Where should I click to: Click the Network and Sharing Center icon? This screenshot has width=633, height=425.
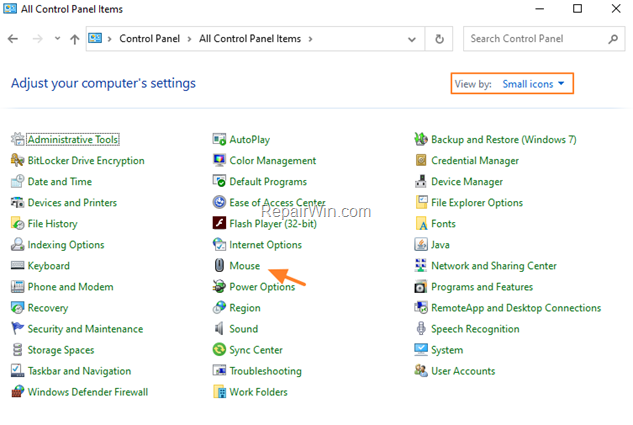(x=421, y=266)
